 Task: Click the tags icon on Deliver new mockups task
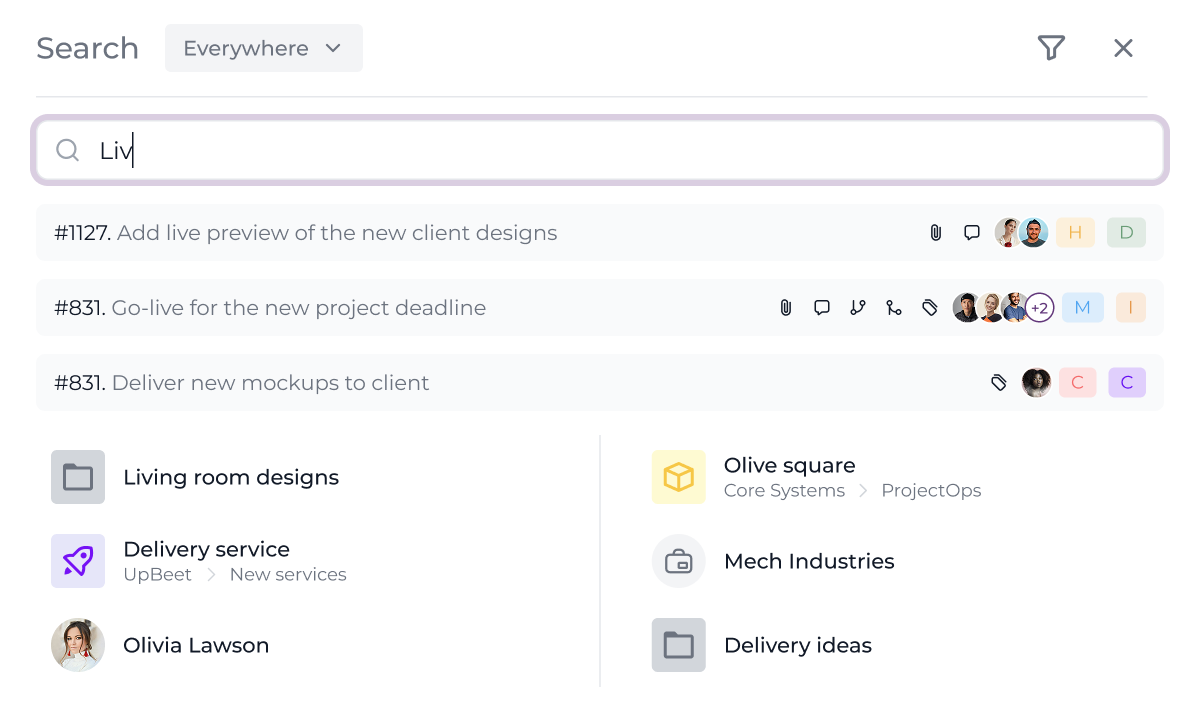click(x=998, y=383)
